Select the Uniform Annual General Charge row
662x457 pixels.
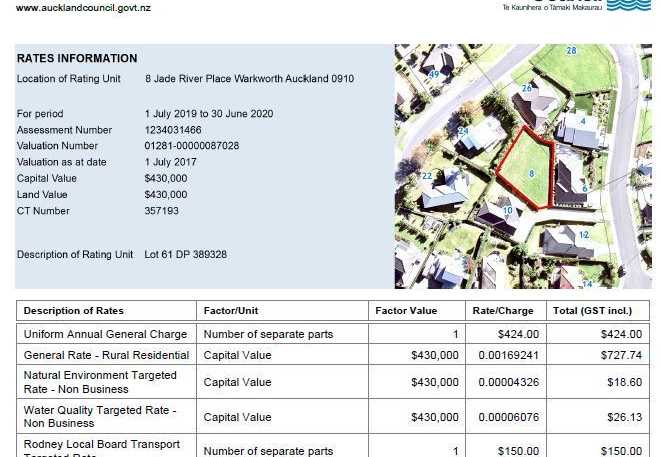pos(333,334)
